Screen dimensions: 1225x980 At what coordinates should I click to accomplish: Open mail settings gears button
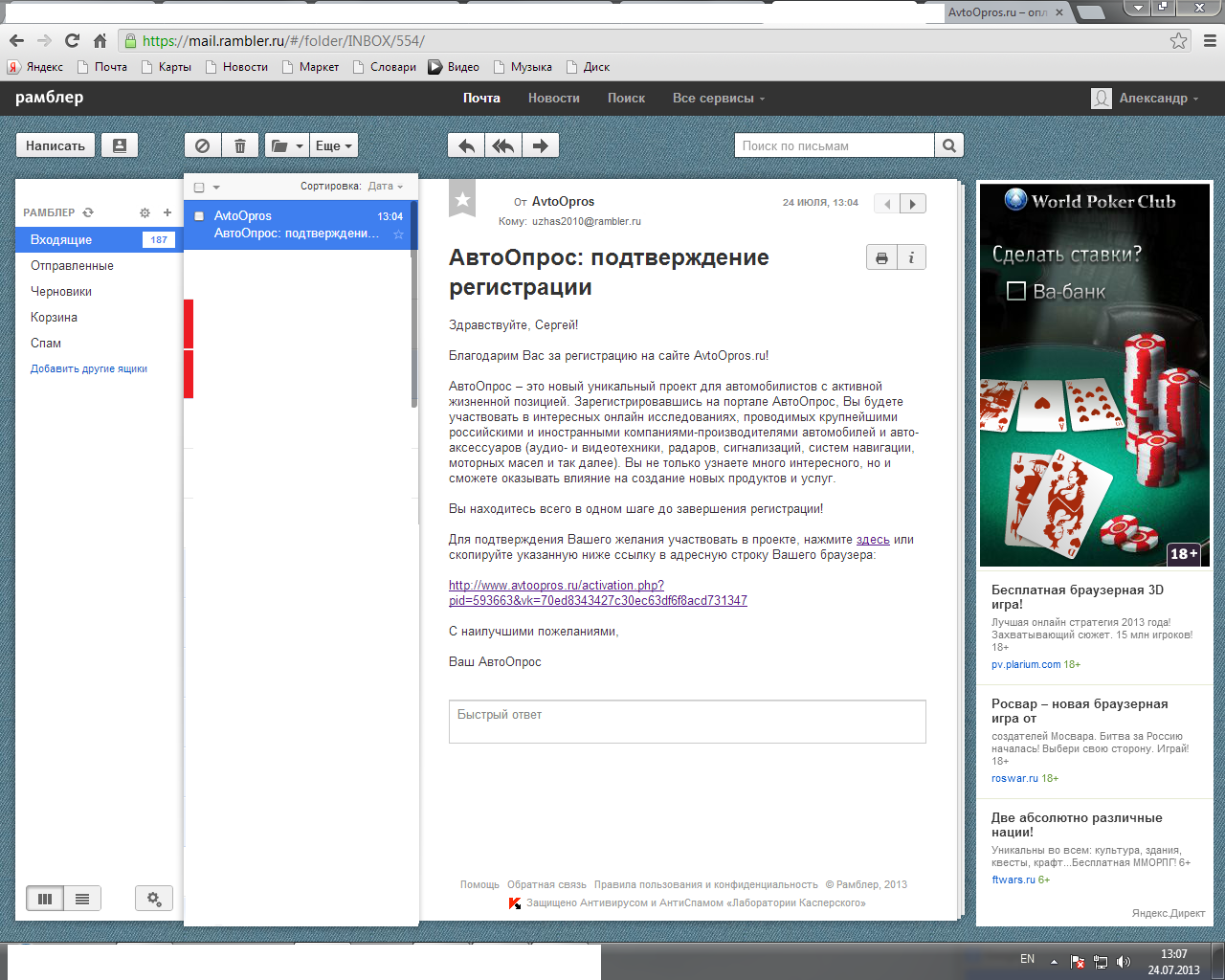154,899
